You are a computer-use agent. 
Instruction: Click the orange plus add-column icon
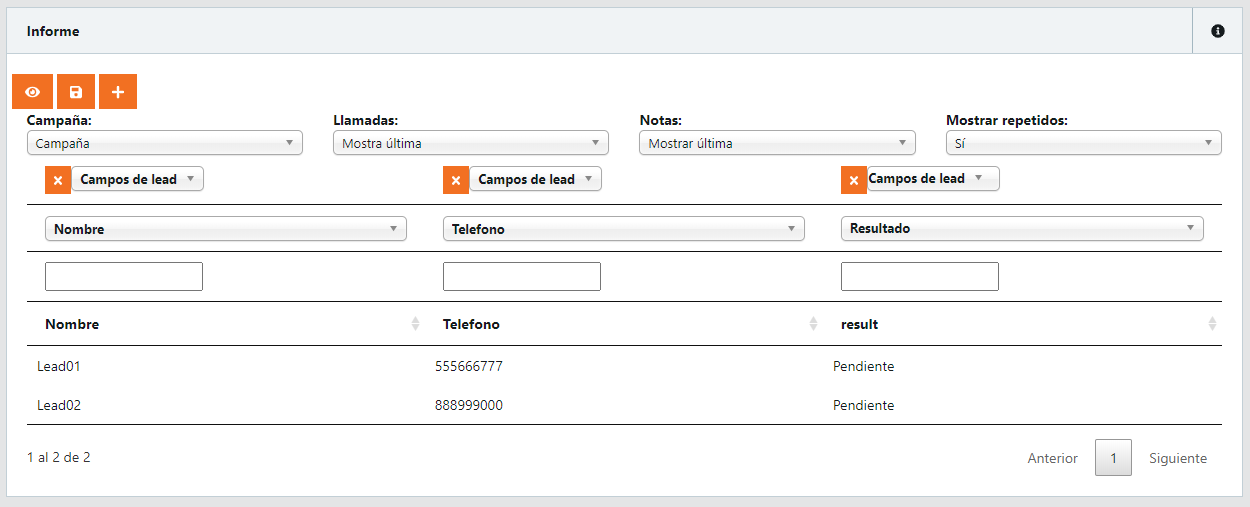[x=118, y=92]
